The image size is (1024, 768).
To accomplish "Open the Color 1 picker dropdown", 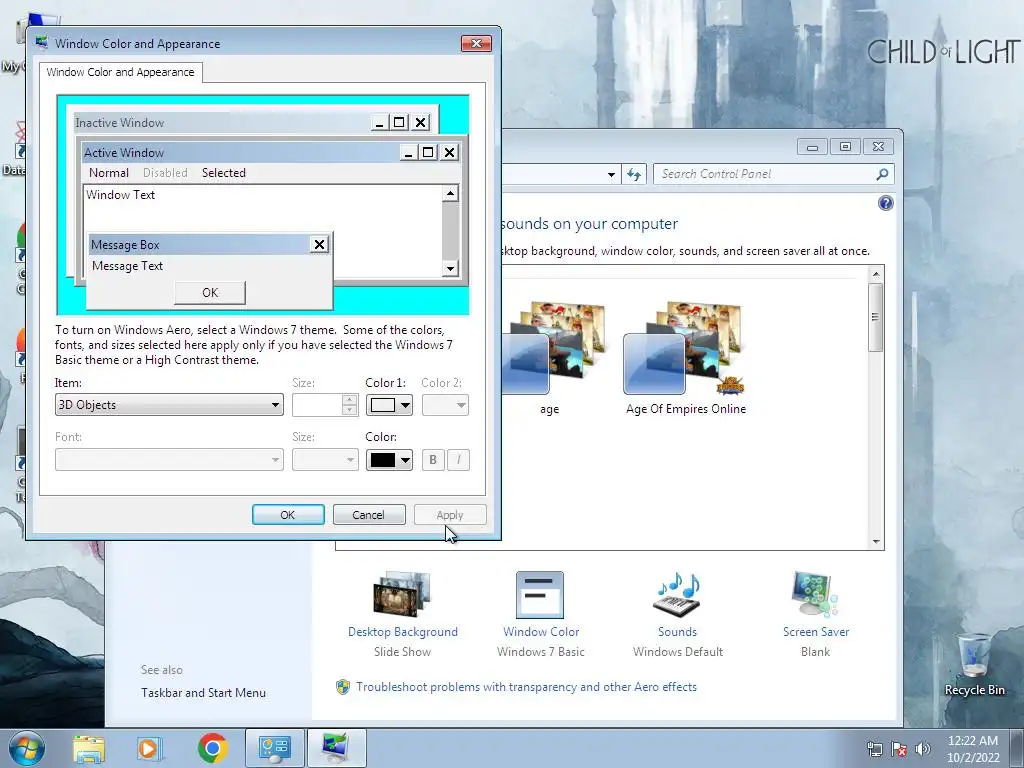I will tap(389, 405).
